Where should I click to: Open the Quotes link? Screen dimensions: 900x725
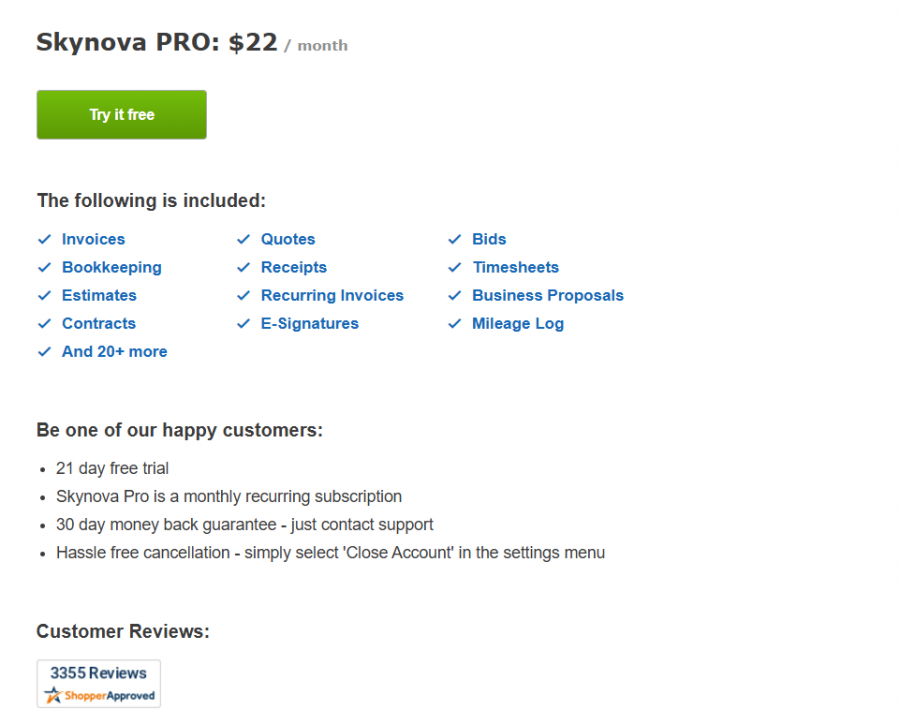coord(288,239)
